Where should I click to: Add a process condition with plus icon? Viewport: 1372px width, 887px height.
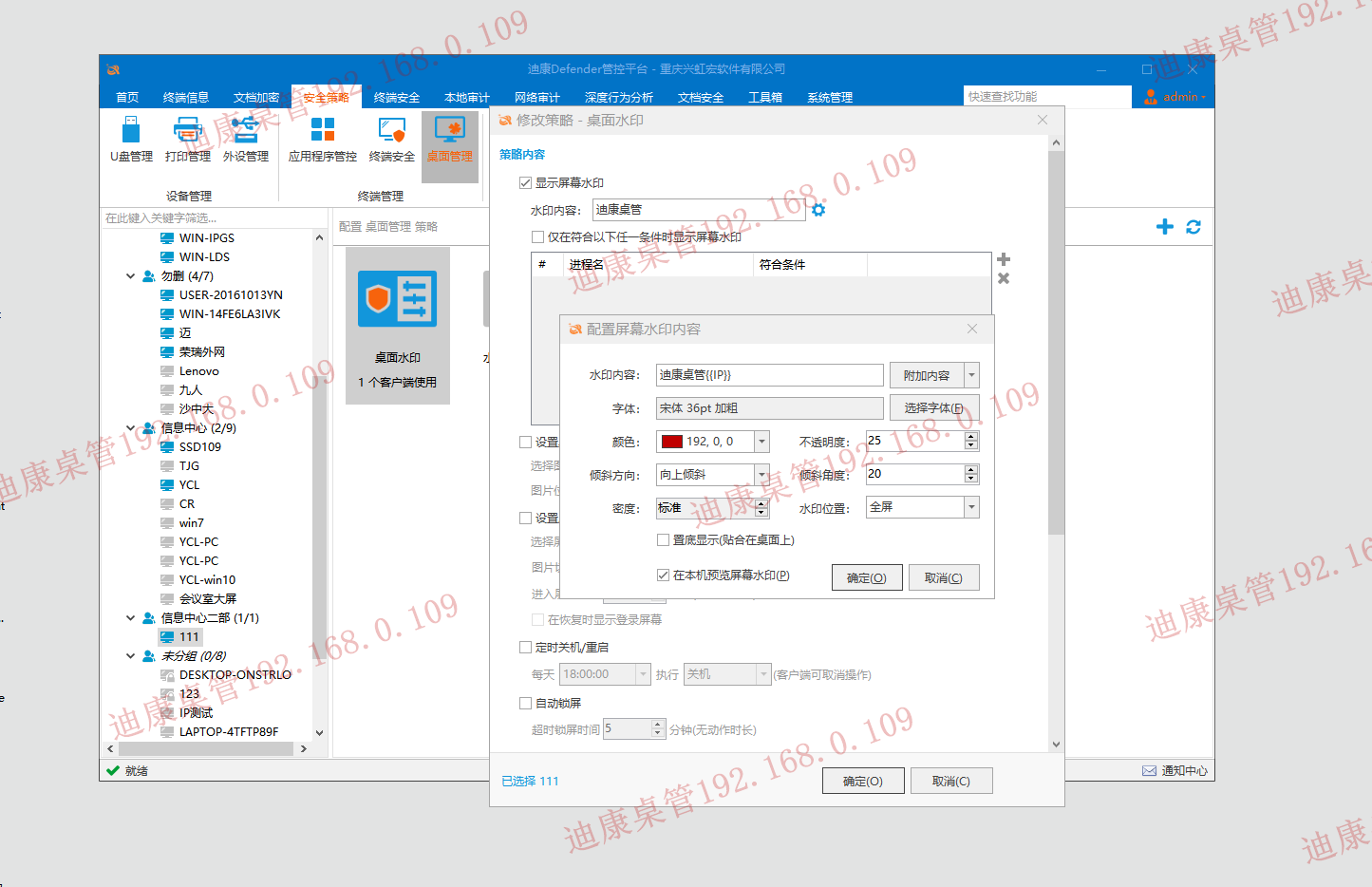(x=1004, y=259)
